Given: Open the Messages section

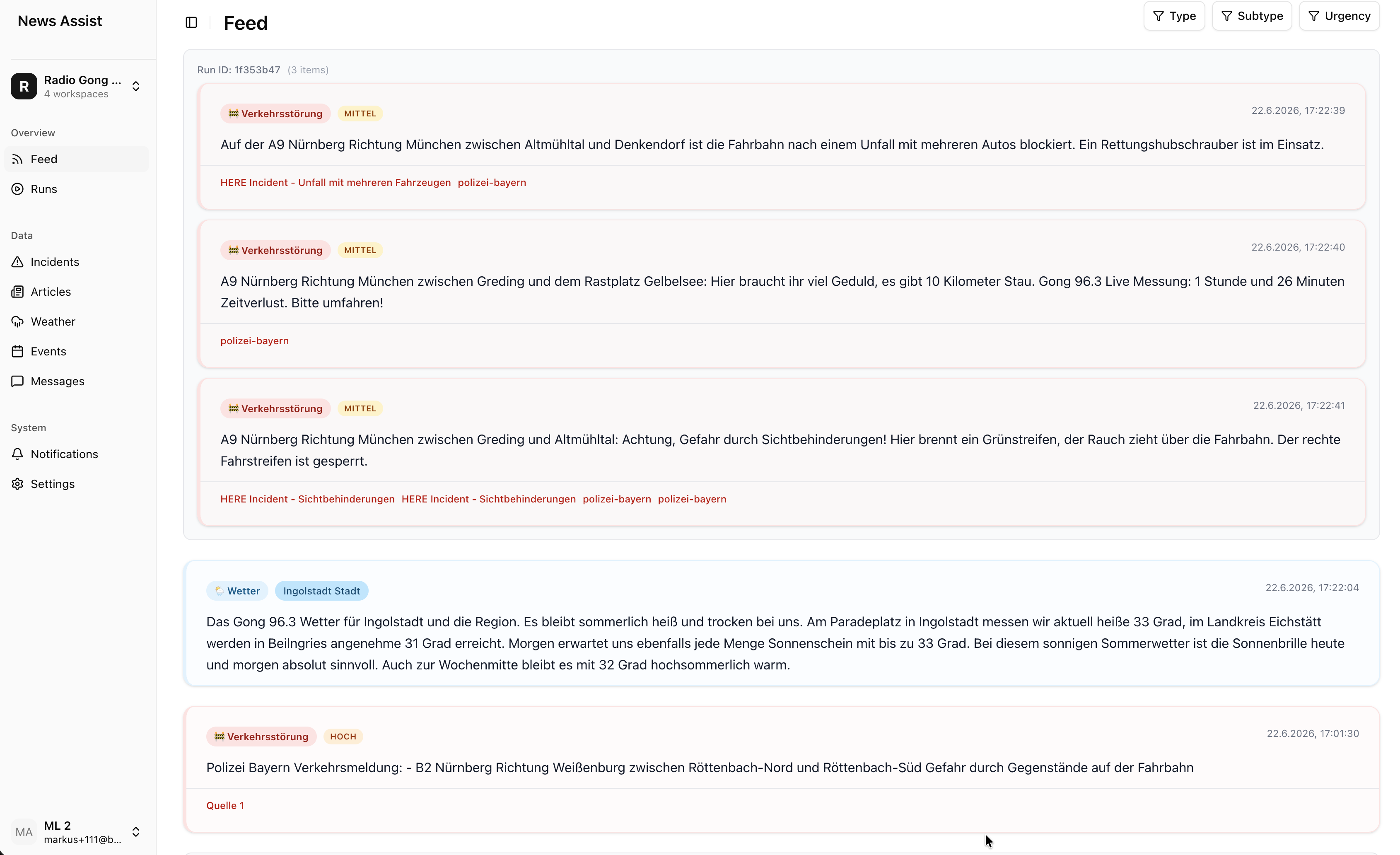Looking at the screenshot, I should coord(76,381).
